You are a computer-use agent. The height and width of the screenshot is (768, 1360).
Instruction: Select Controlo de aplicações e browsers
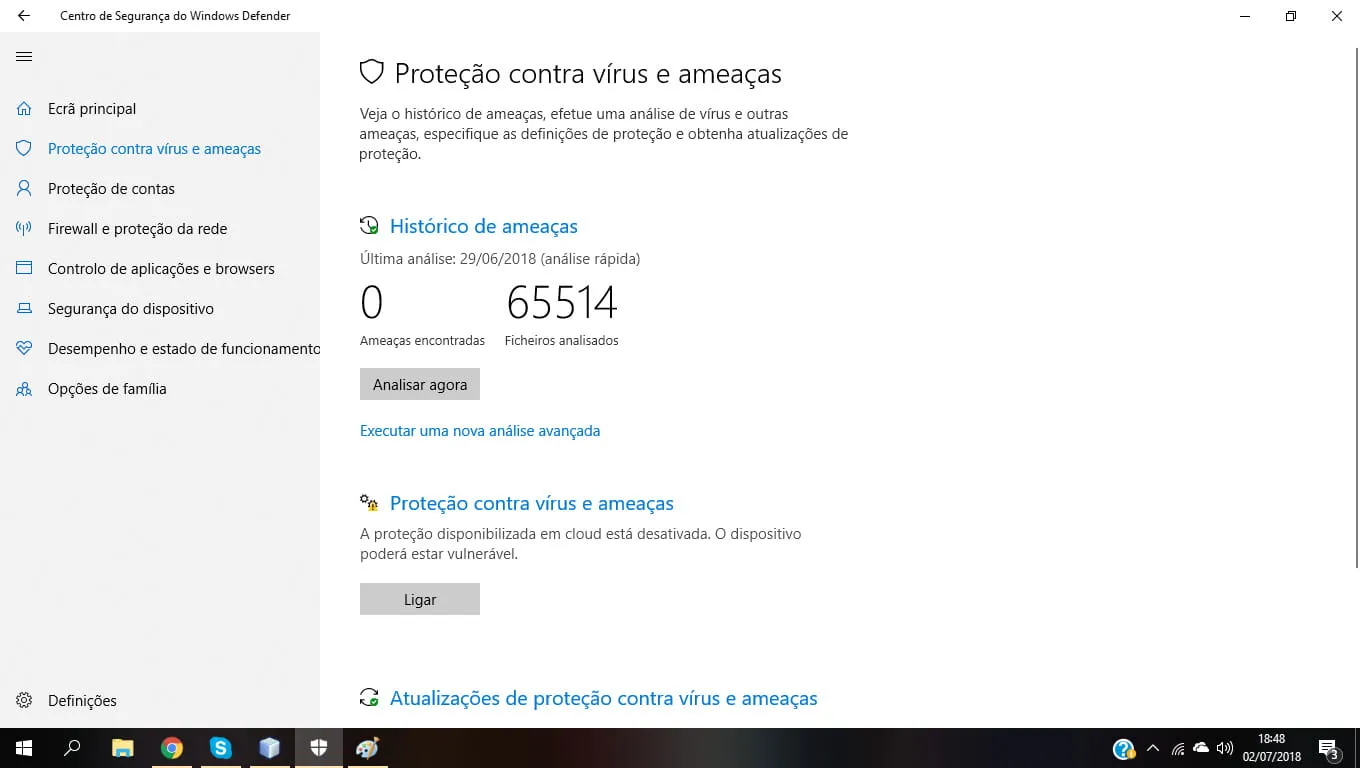pyautogui.click(x=161, y=268)
